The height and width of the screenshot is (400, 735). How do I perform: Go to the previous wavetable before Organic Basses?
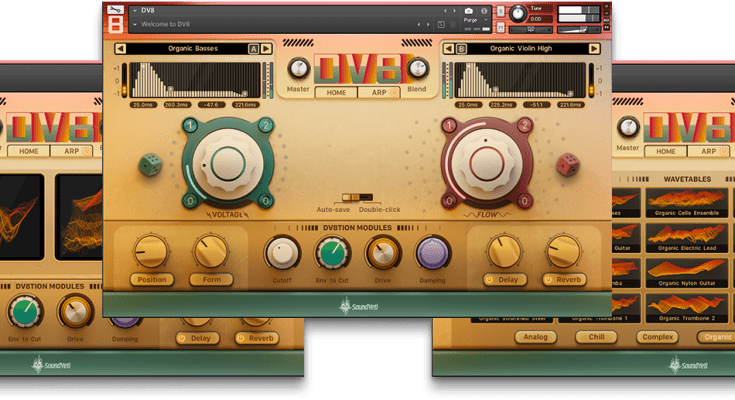click(x=121, y=48)
